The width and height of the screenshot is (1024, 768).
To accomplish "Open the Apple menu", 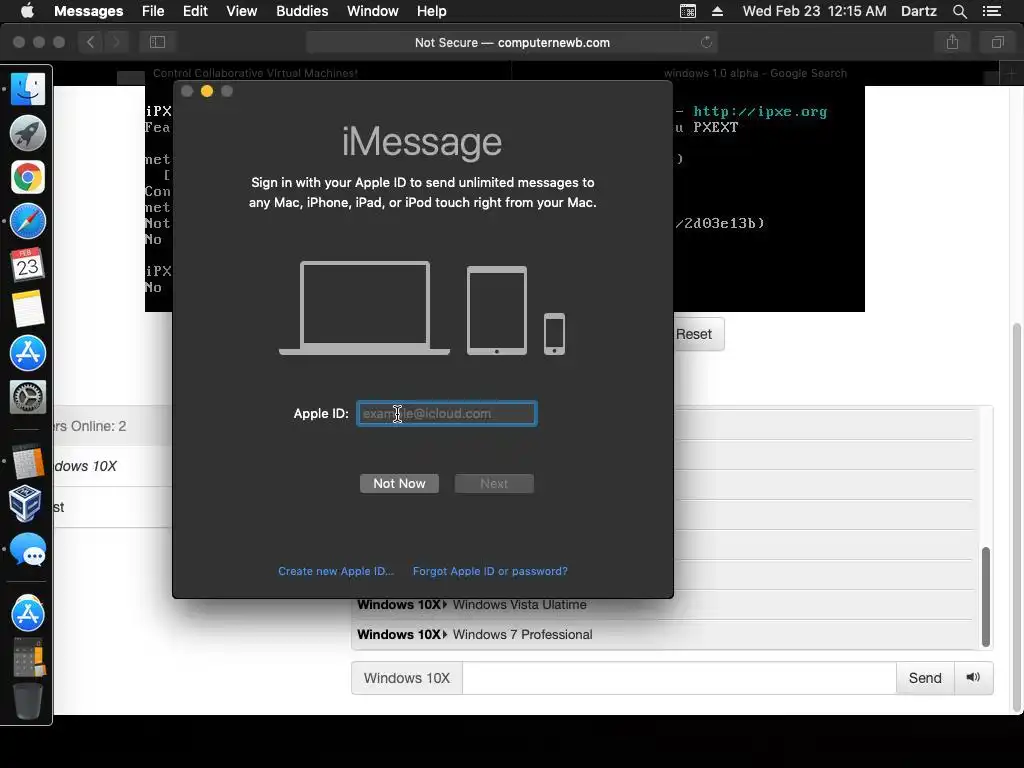I will [x=27, y=11].
